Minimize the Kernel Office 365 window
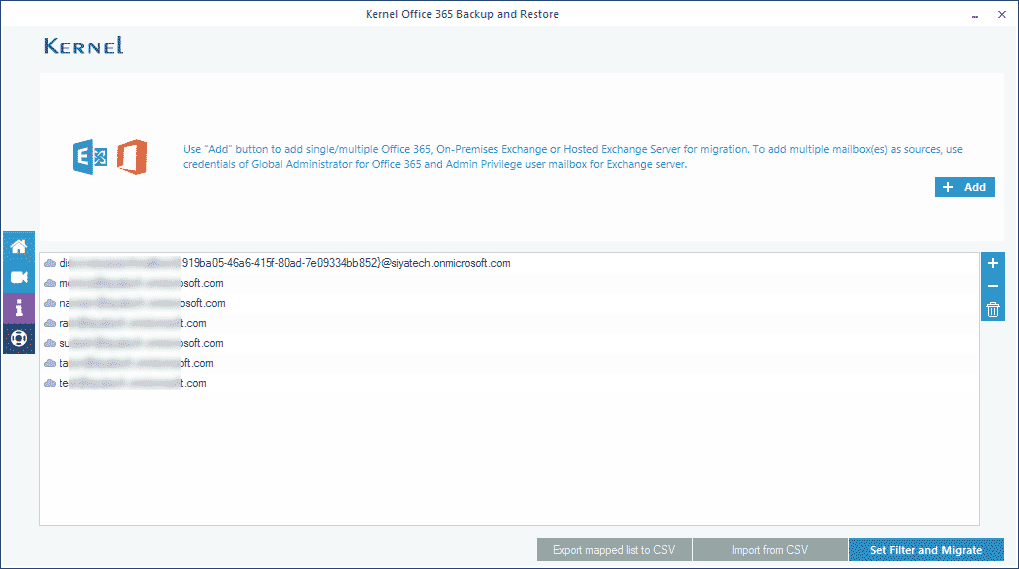The height and width of the screenshot is (569, 1019). click(x=975, y=15)
